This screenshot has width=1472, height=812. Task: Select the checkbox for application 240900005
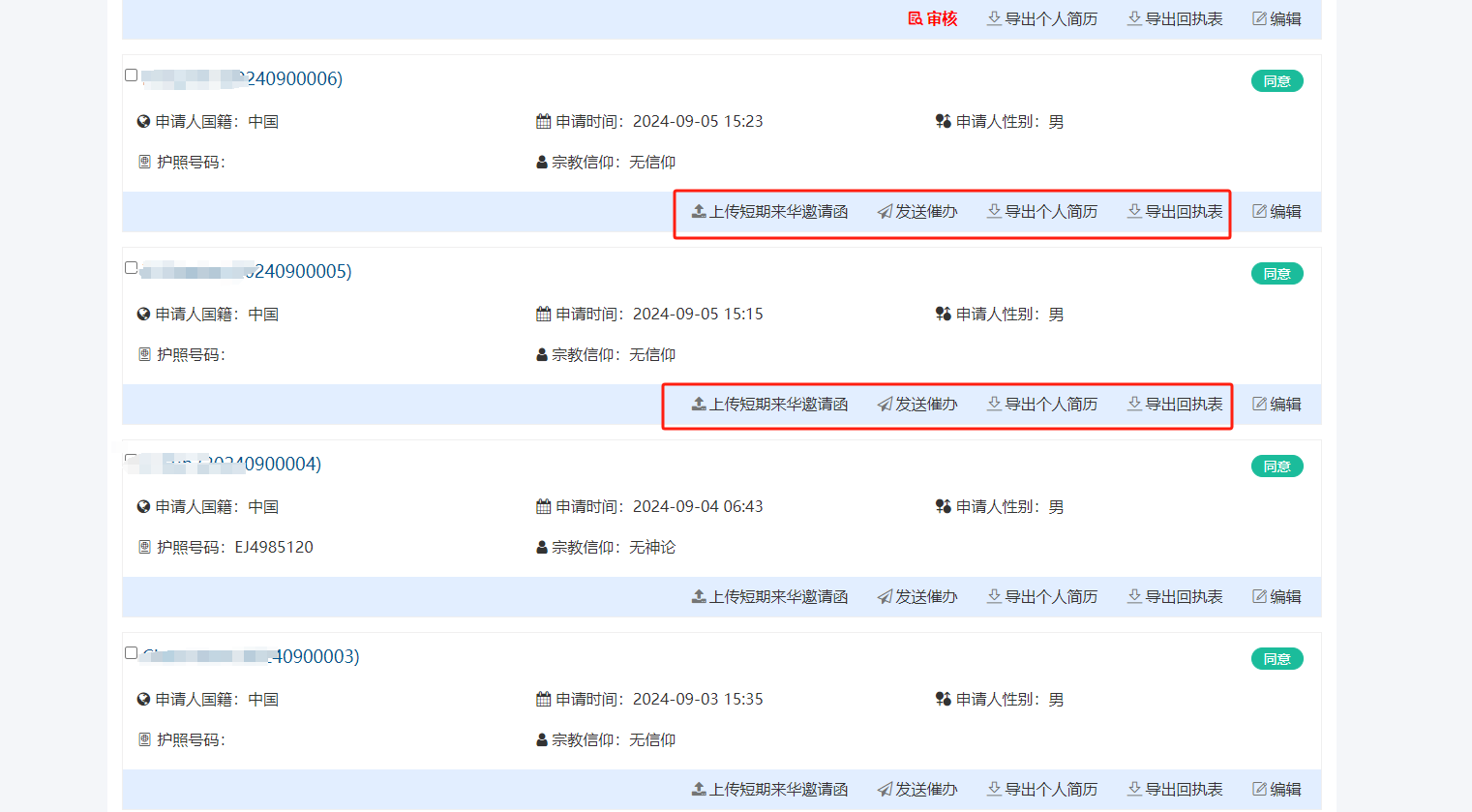point(131,265)
